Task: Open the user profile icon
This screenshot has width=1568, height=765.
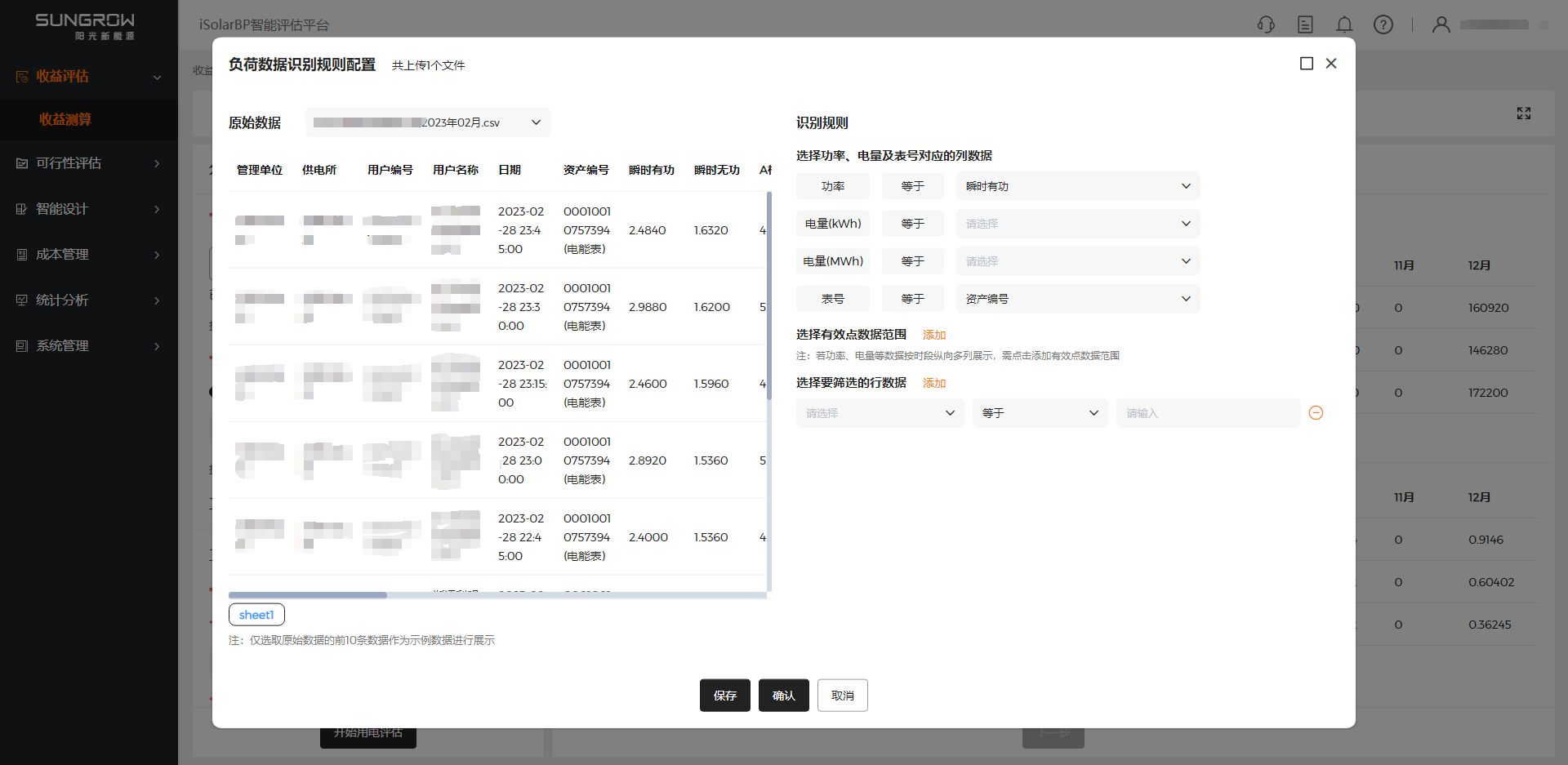Action: (1441, 24)
